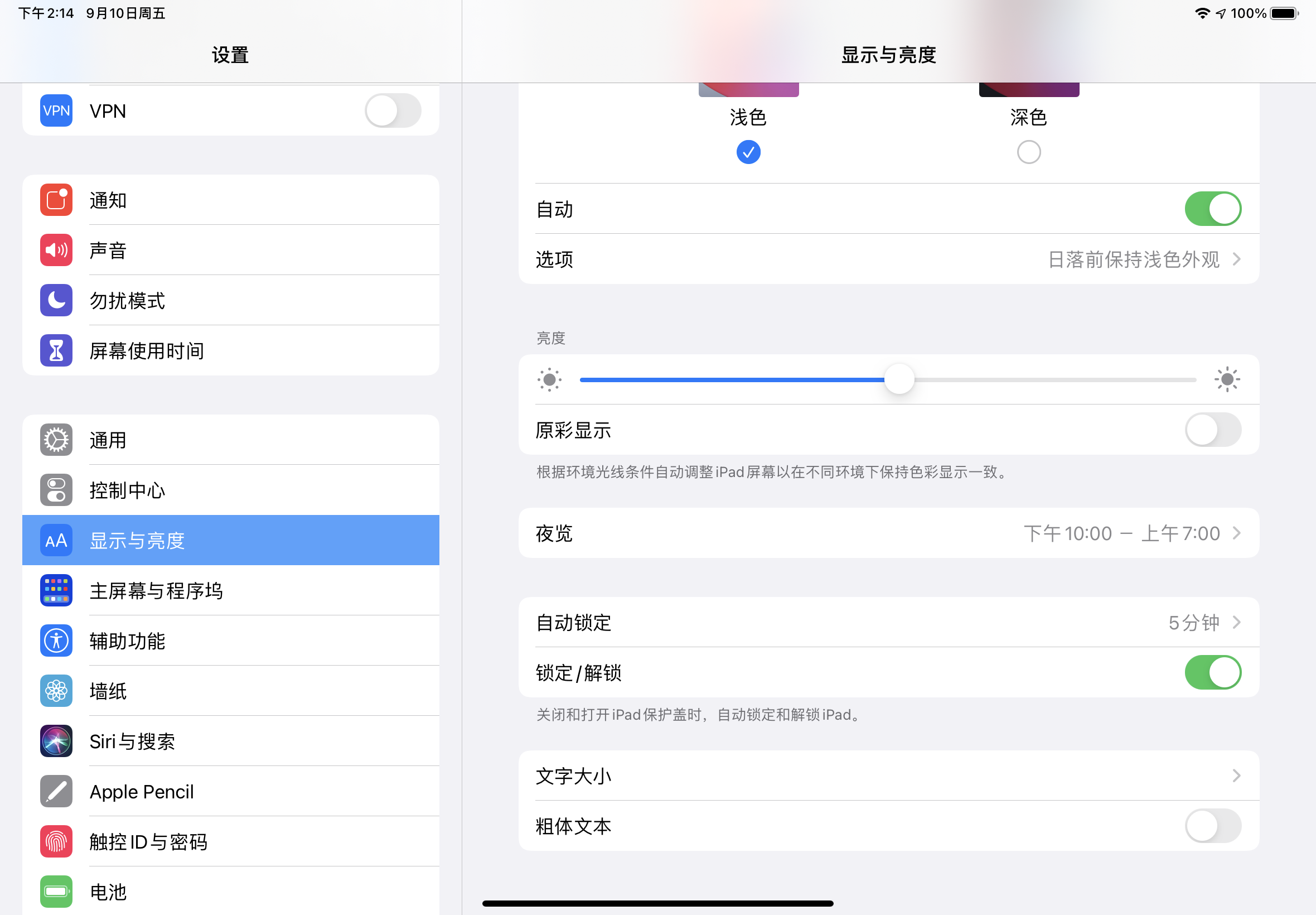The image size is (1316, 915).
Task: Tap the Sounds (声音) speaker icon
Action: [56, 250]
